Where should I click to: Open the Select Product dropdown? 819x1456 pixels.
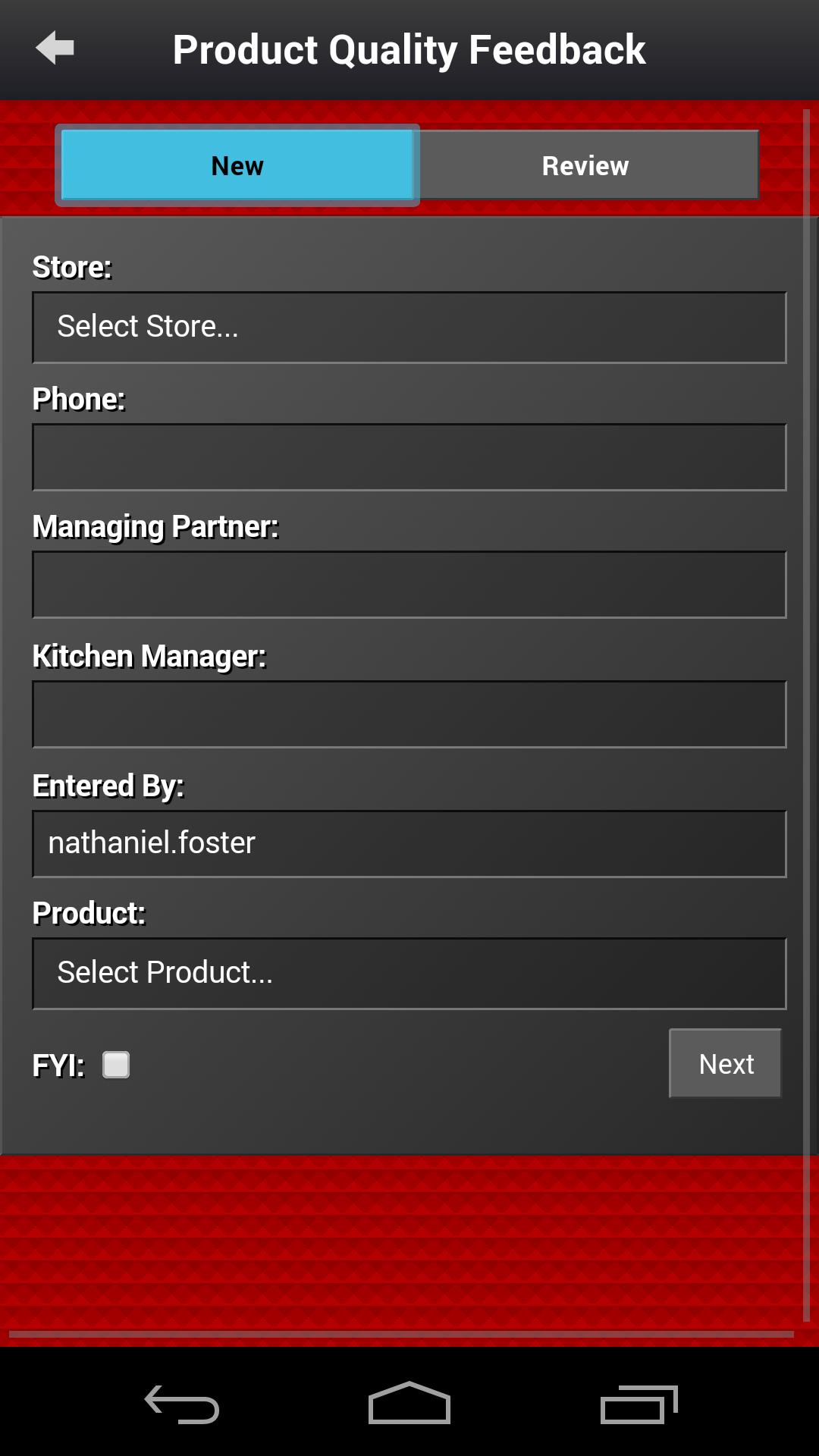click(x=409, y=973)
